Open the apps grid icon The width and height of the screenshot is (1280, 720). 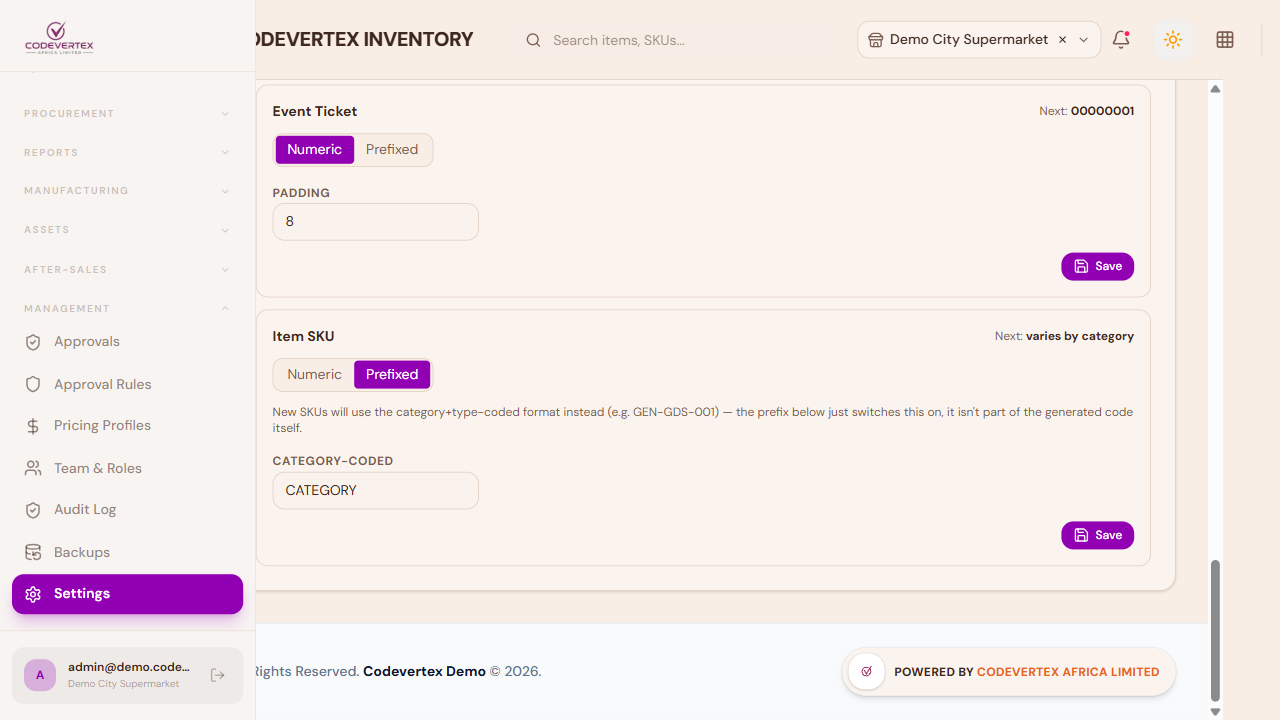click(x=1225, y=40)
